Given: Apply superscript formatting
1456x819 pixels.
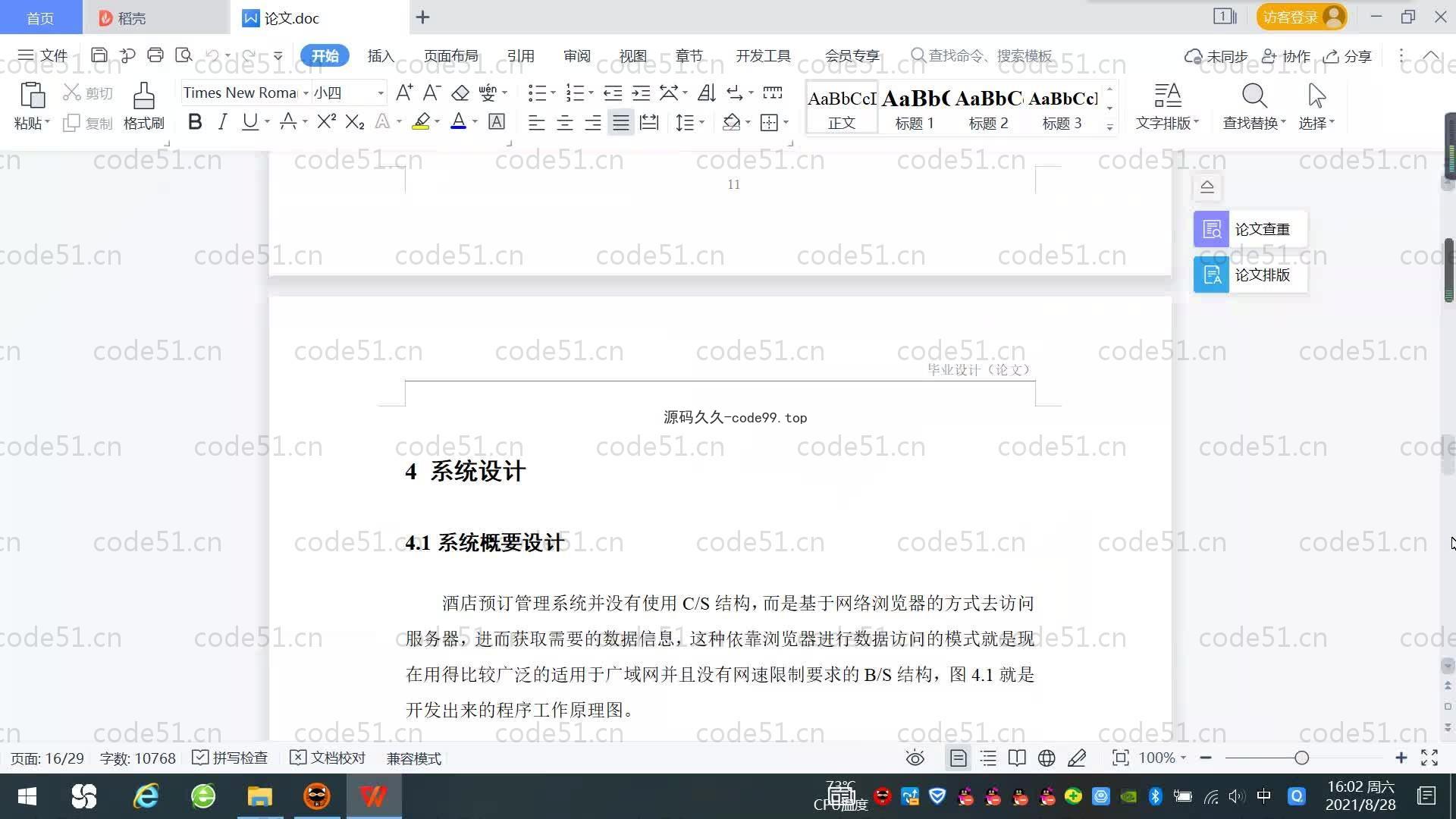Looking at the screenshot, I should click(327, 121).
